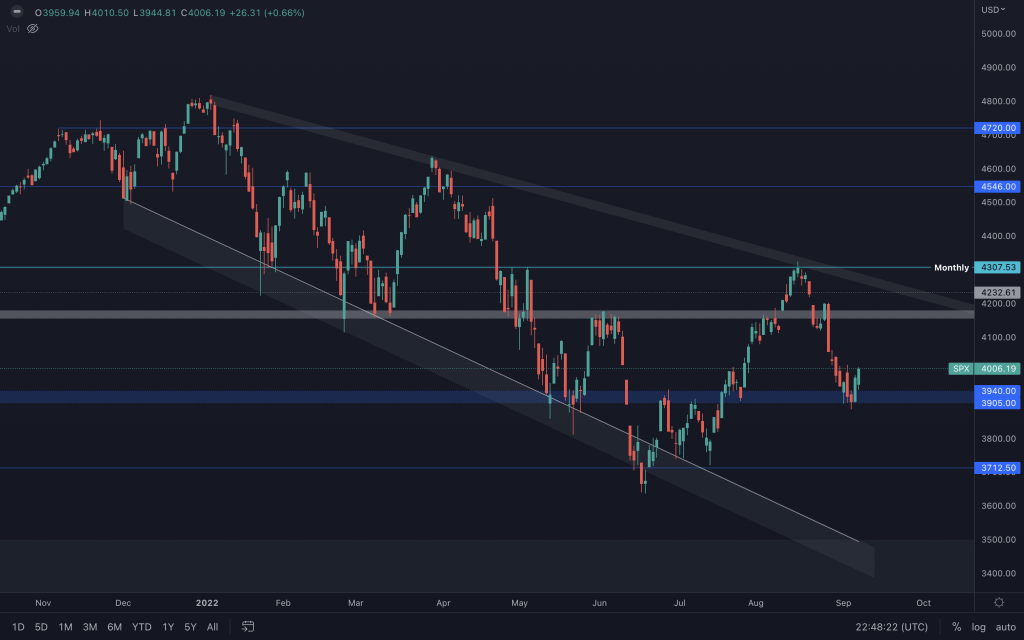1024x640 pixels.
Task: Open chart settings gear icon
Action: (x=999, y=602)
